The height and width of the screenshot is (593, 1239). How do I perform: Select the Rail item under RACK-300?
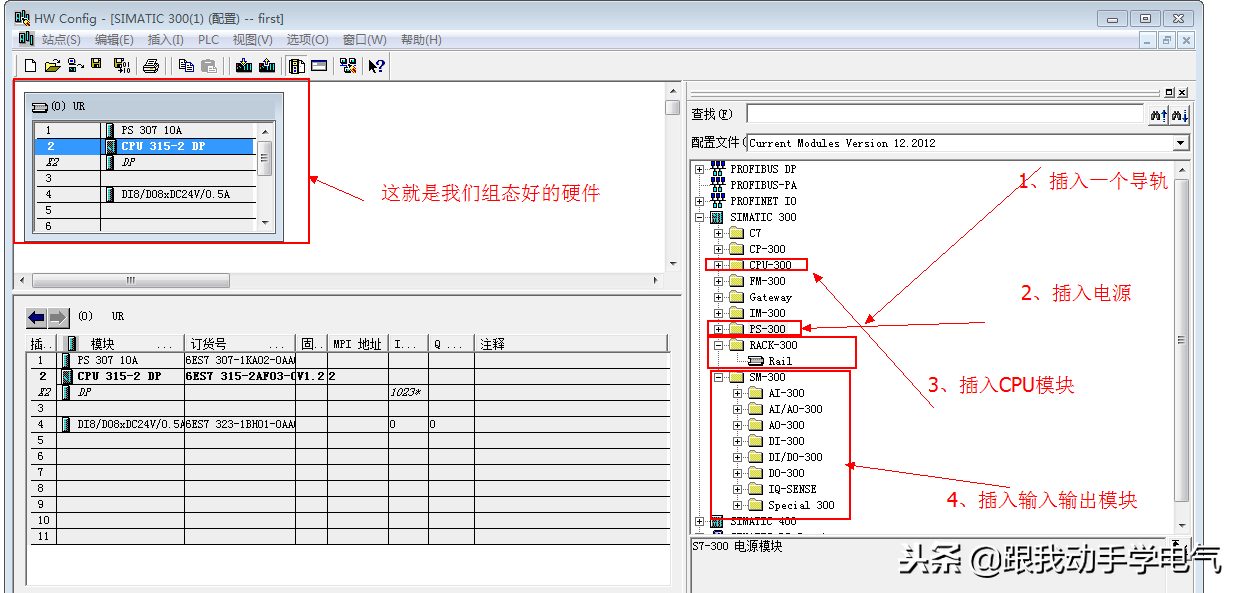(779, 361)
